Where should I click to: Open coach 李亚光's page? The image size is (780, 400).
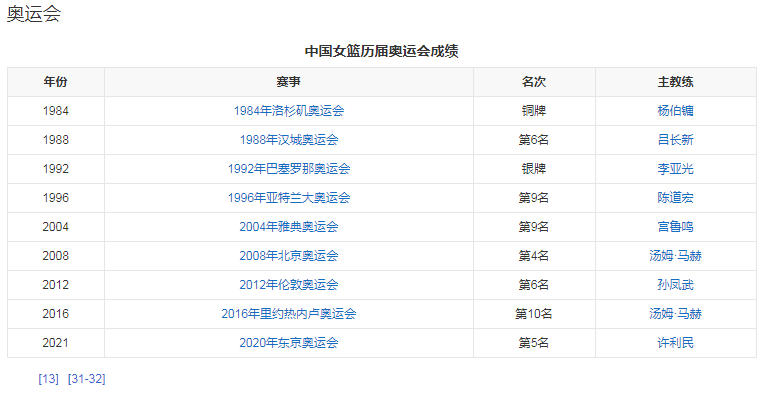click(675, 169)
